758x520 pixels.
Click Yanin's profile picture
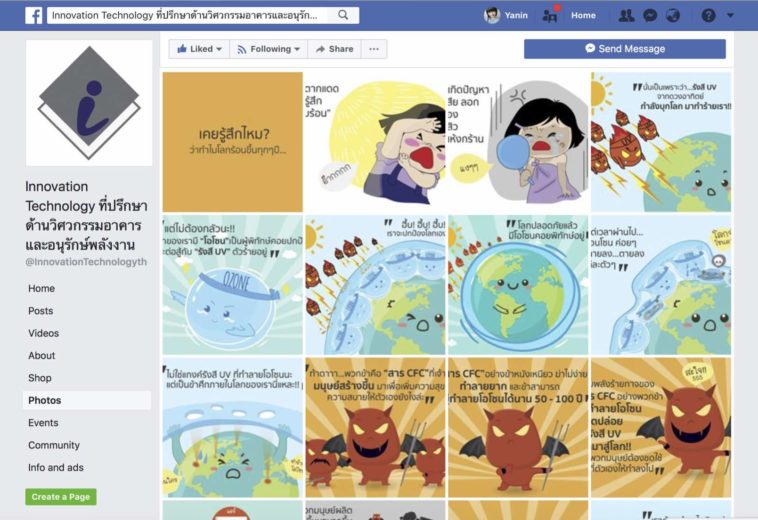click(x=492, y=15)
